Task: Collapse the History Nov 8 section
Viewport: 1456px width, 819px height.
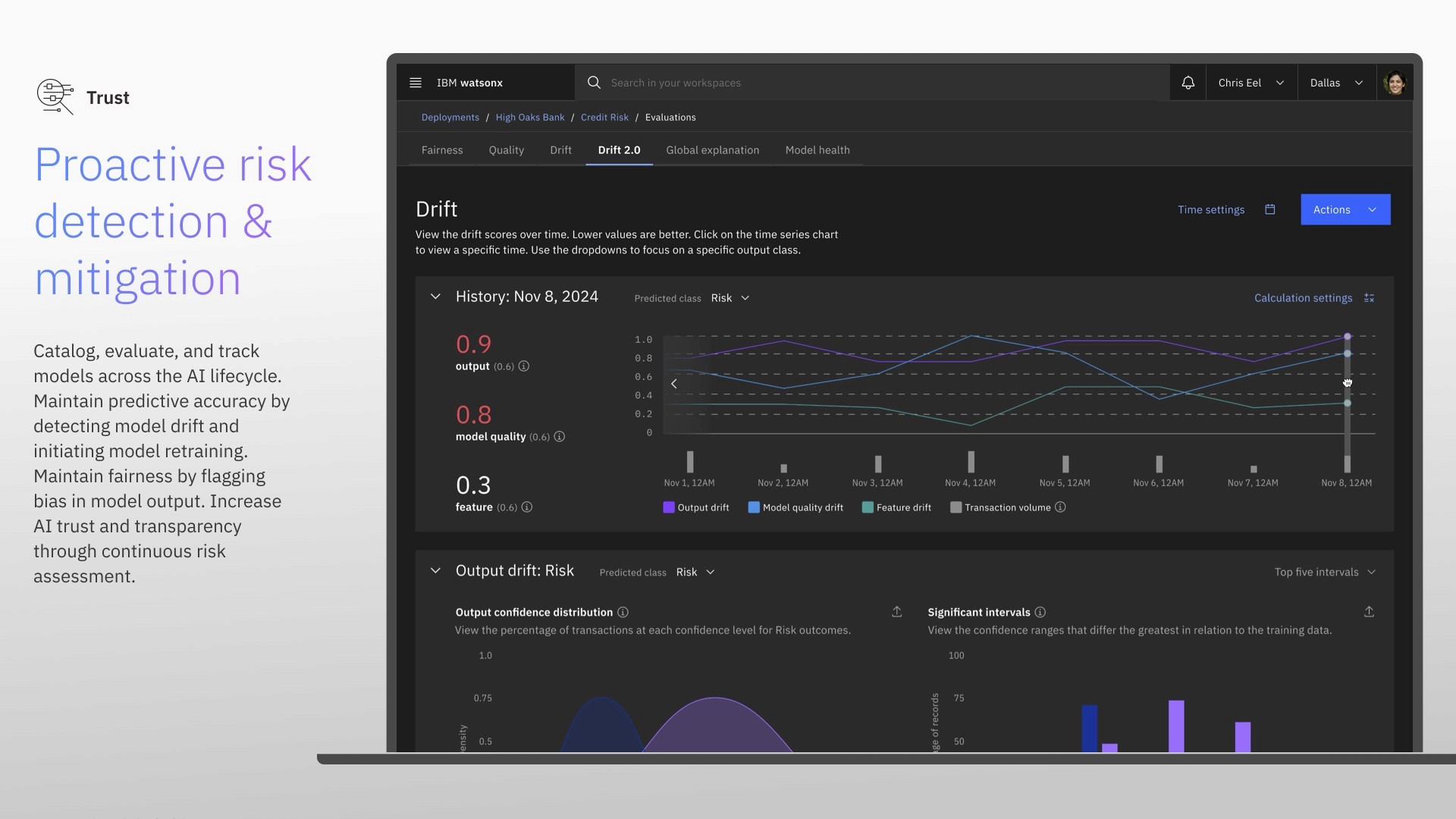Action: click(435, 297)
